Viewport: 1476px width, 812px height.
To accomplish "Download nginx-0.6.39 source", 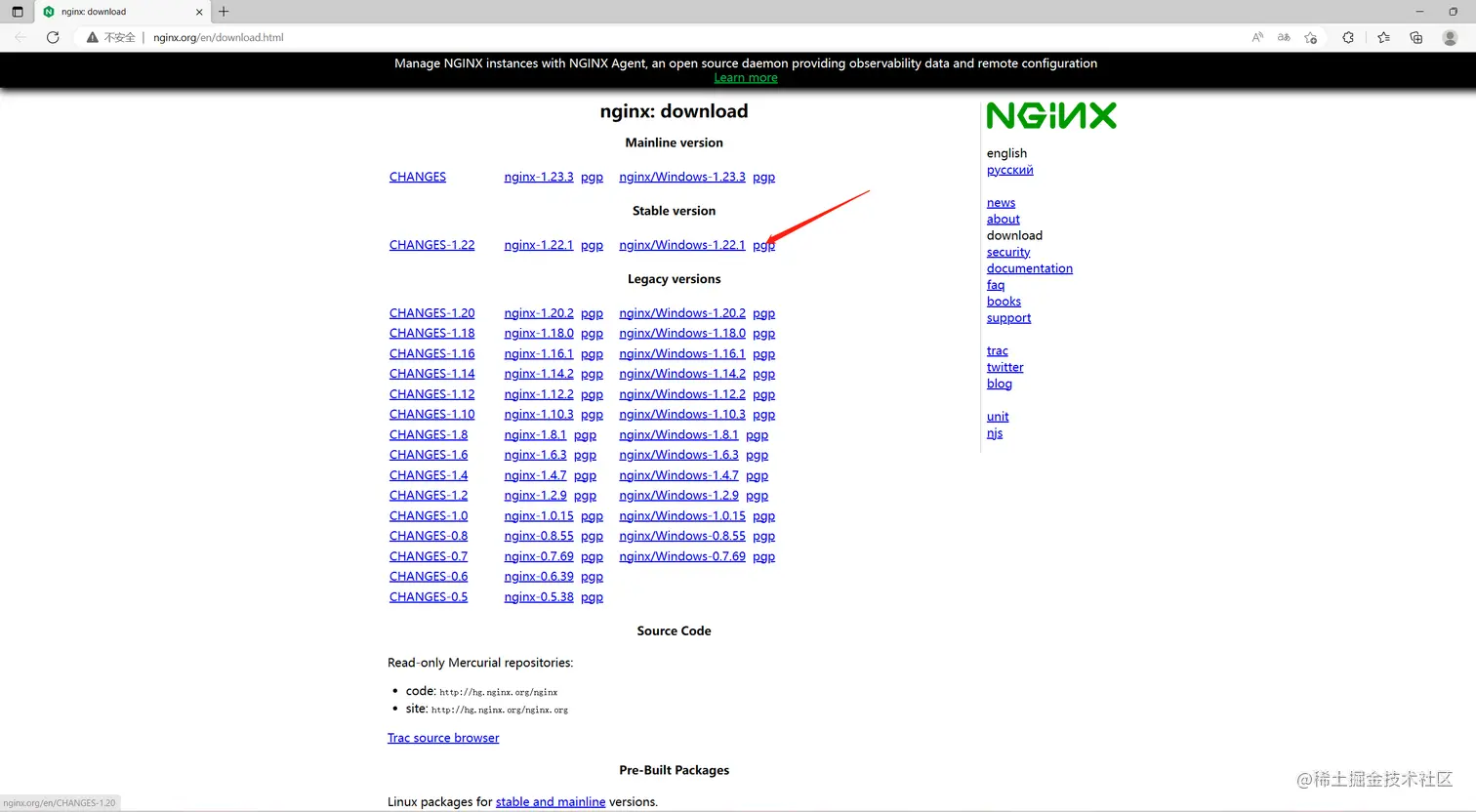I will [x=539, y=577].
